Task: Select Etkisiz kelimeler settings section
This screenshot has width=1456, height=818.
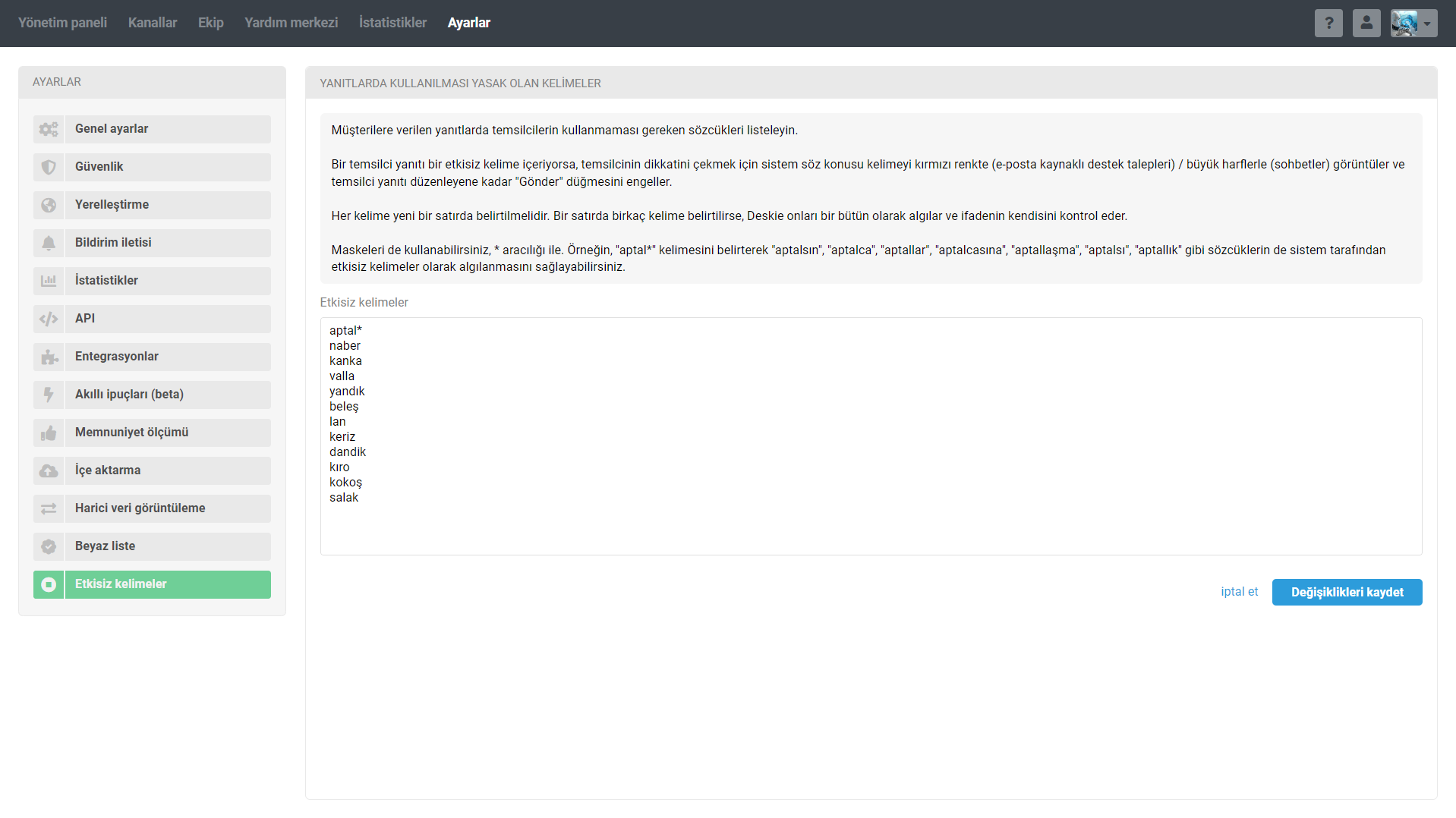Action: [x=152, y=584]
